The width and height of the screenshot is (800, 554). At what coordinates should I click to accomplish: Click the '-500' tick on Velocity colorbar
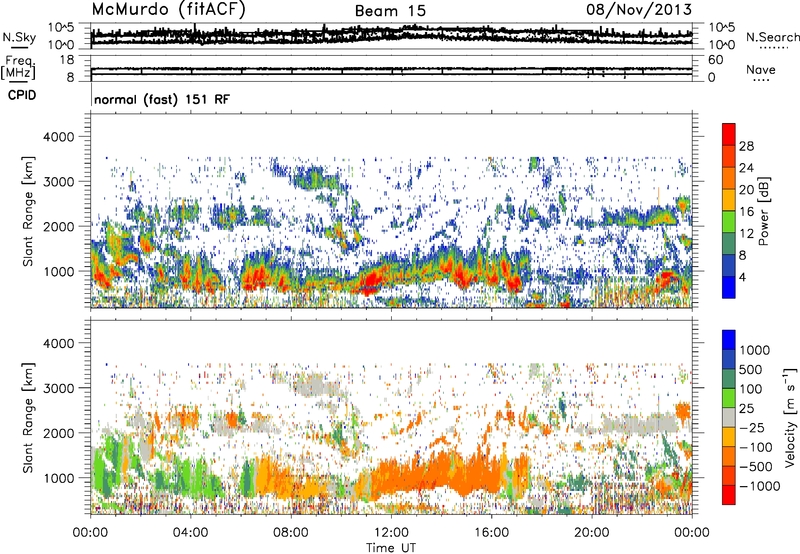tap(756, 467)
